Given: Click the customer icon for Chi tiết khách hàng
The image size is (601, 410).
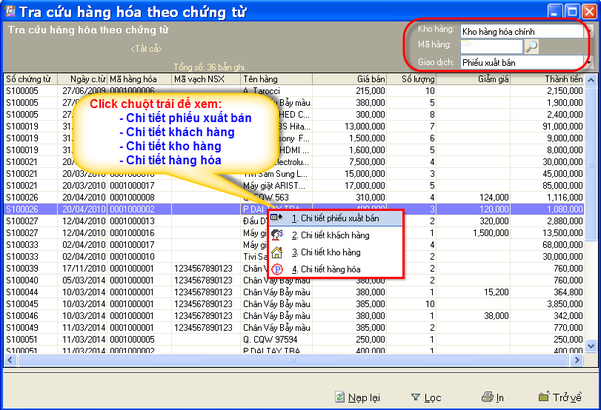Looking at the screenshot, I should click(278, 235).
